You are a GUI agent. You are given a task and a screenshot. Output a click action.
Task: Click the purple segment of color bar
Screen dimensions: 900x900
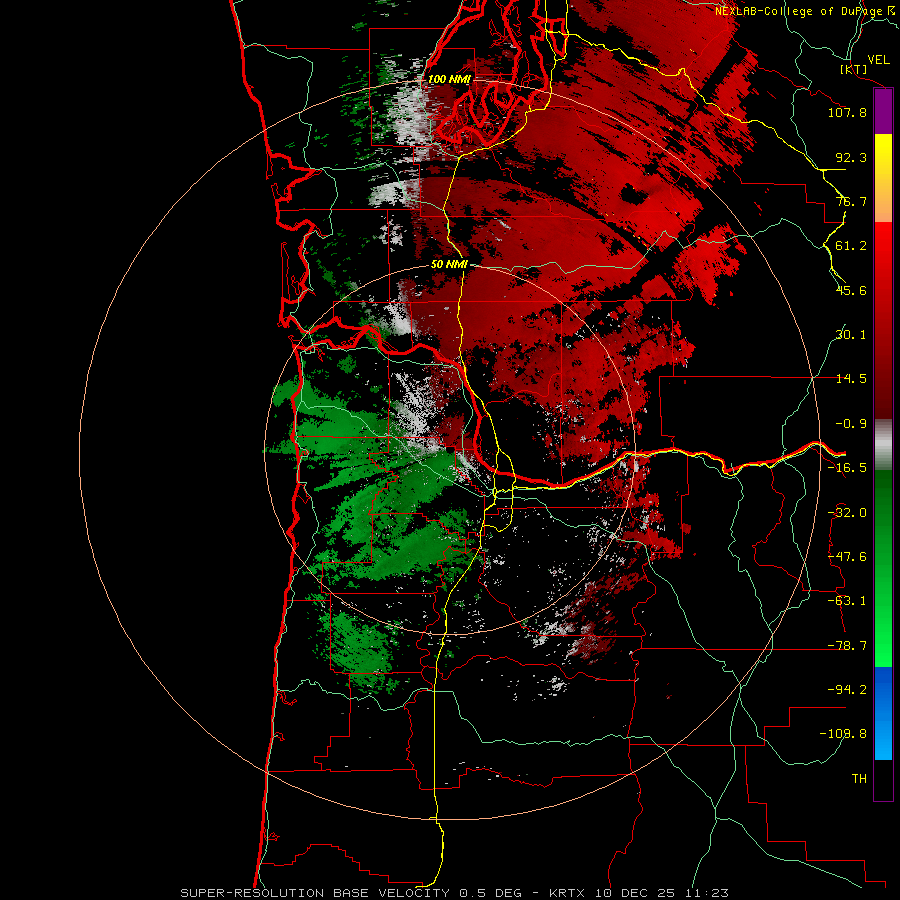click(883, 112)
